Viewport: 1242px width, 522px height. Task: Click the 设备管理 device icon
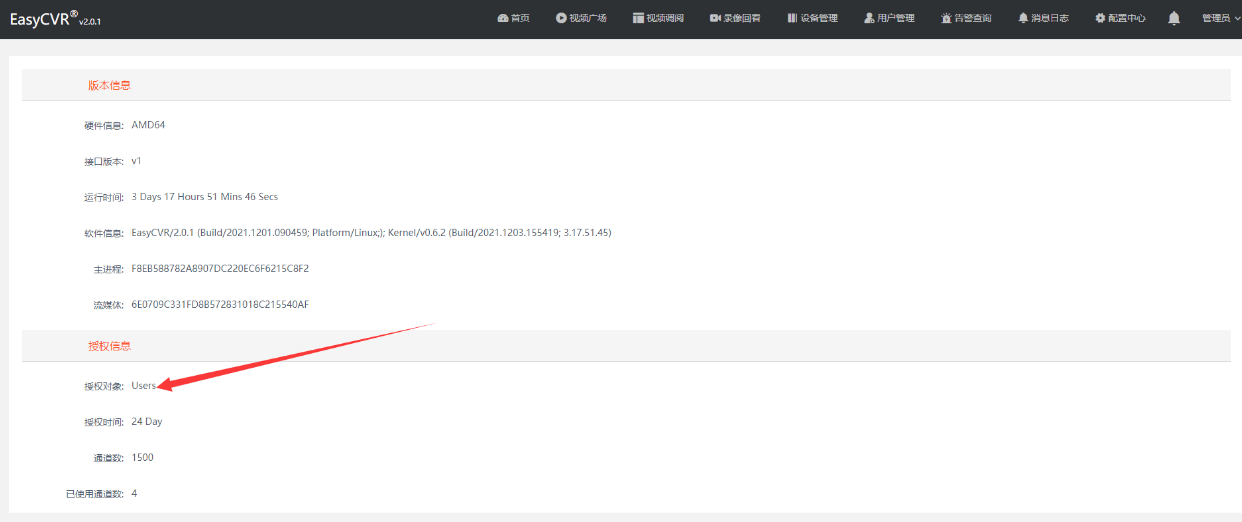point(792,18)
